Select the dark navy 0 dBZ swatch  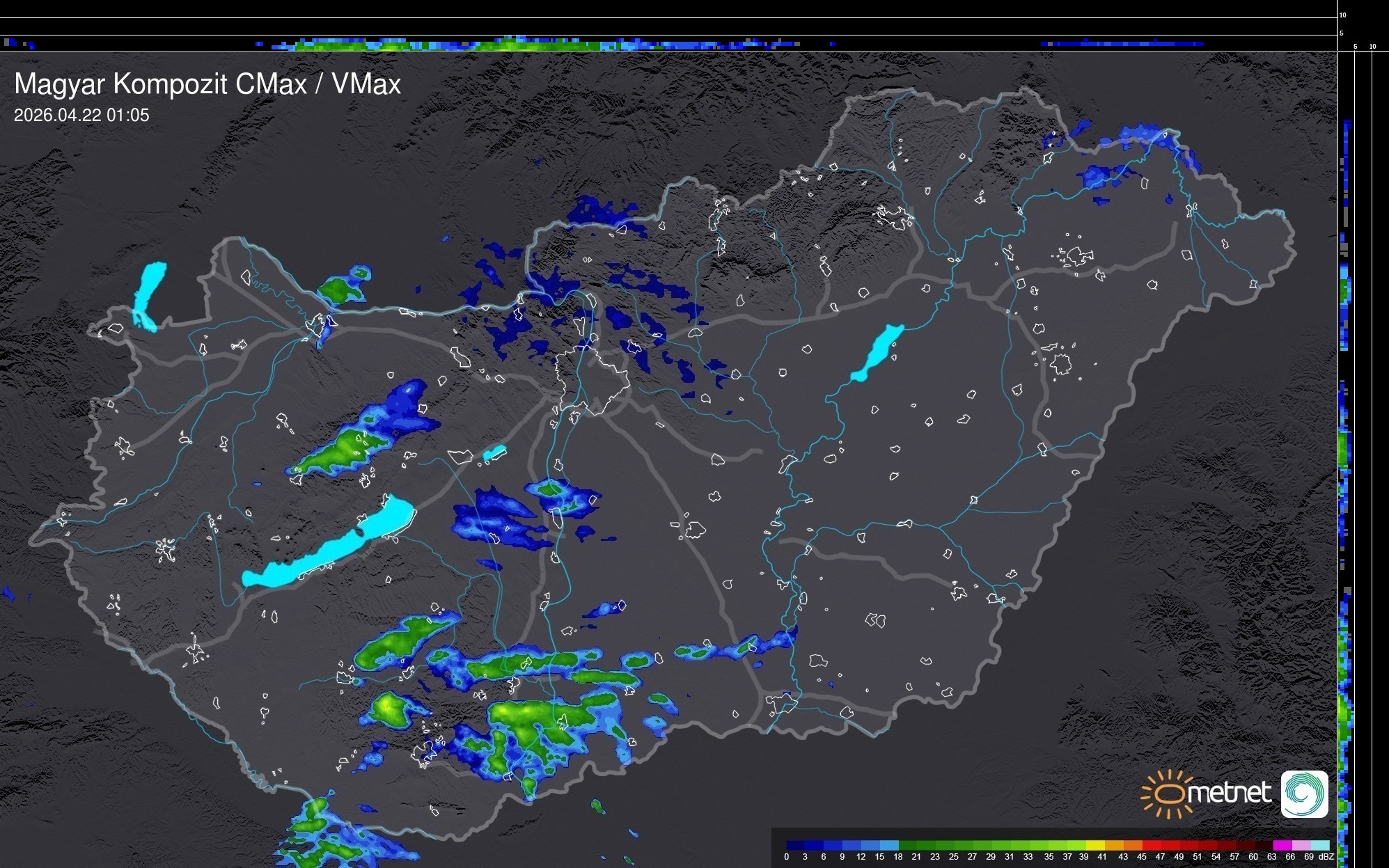[795, 845]
